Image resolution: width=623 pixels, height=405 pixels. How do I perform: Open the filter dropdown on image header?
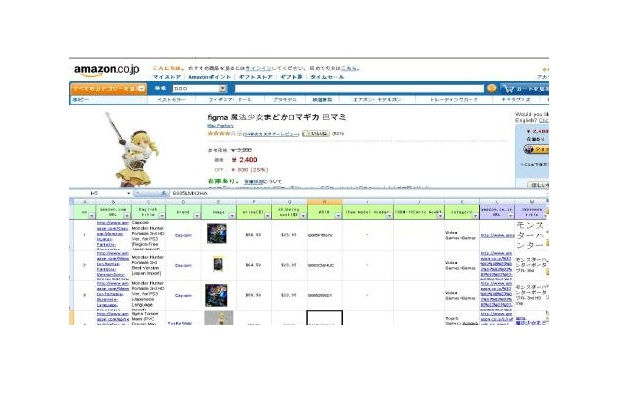tap(232, 216)
